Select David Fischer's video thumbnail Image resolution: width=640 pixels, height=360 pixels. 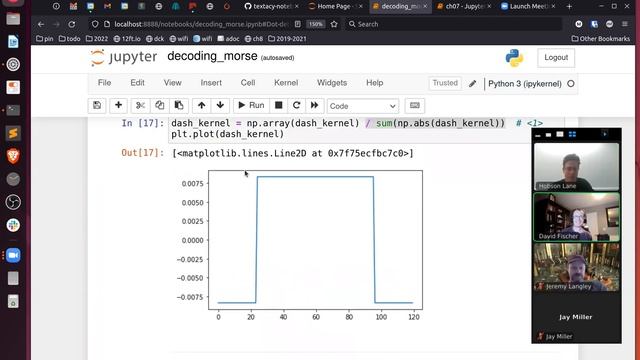click(576, 217)
